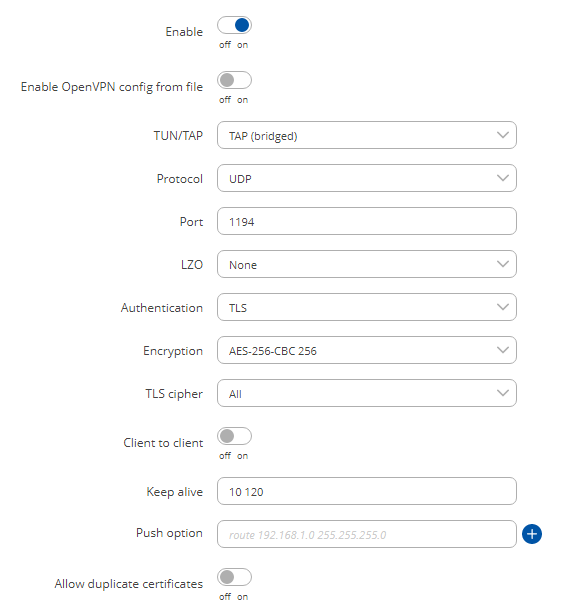
Task: Expand the Encryption AES-256-CBC dropdown
Action: [367, 350]
